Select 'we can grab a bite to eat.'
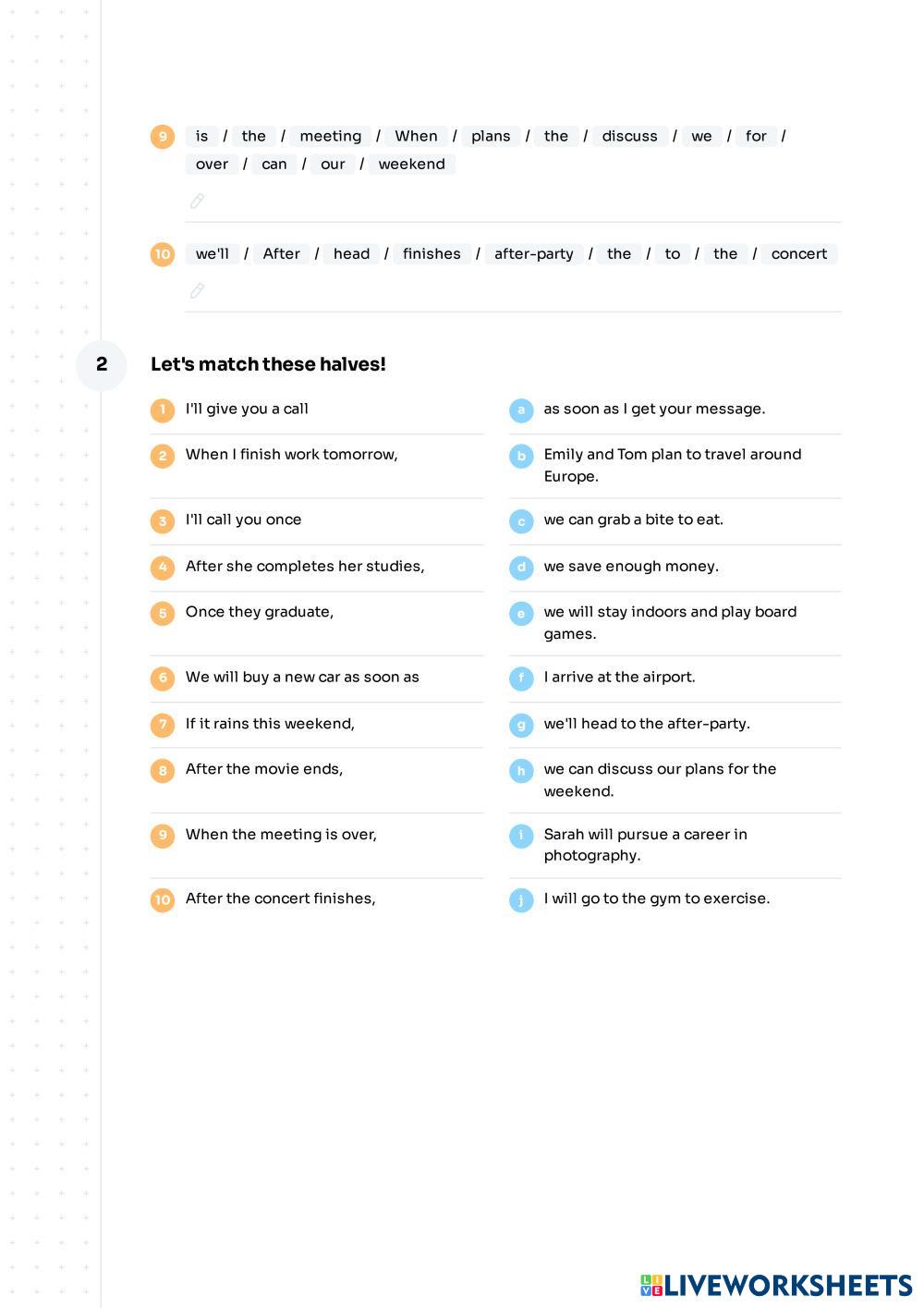Screen dimensions: 924x1308 pos(634,520)
